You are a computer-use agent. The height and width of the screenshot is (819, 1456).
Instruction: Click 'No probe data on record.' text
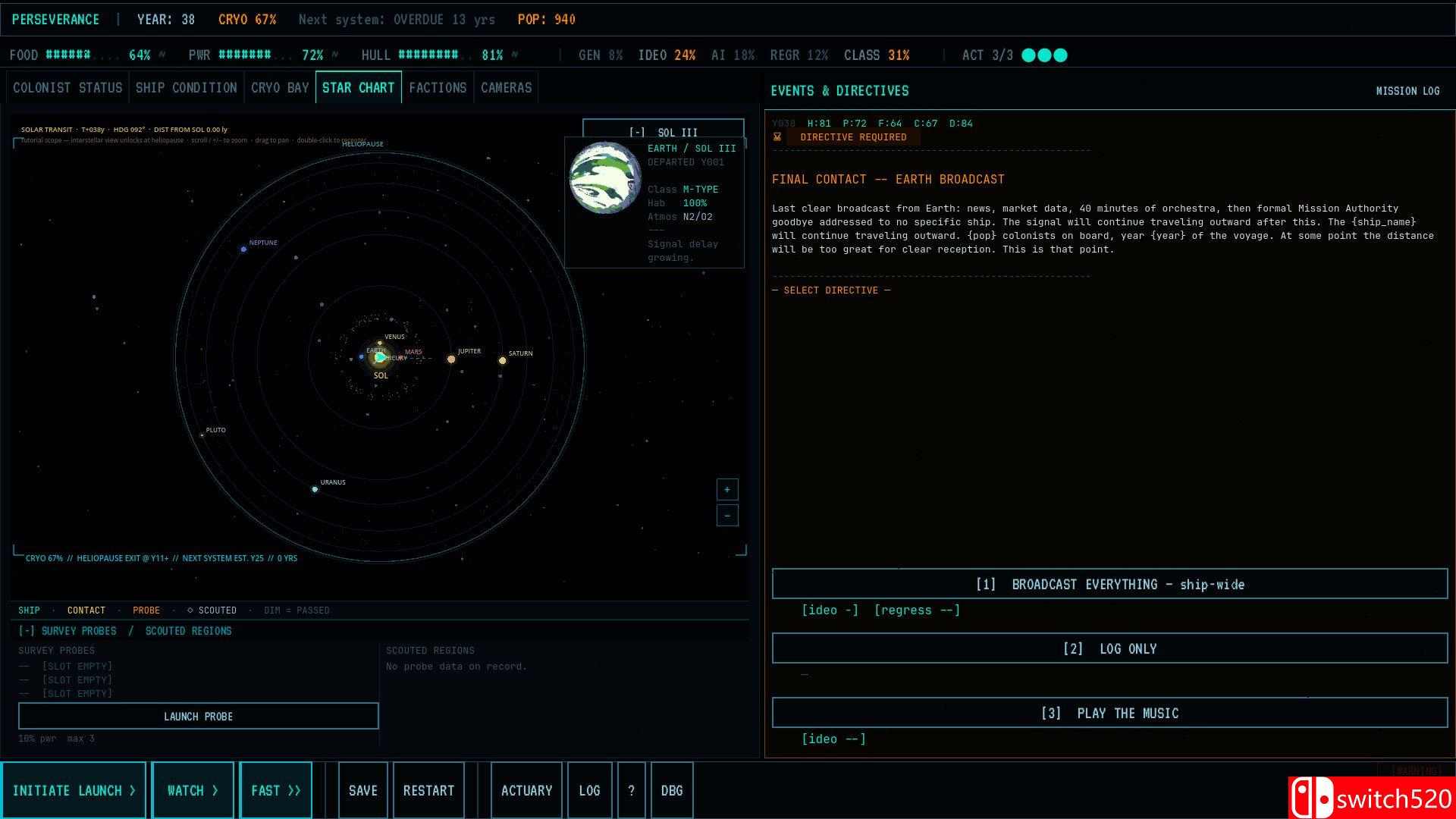point(457,667)
